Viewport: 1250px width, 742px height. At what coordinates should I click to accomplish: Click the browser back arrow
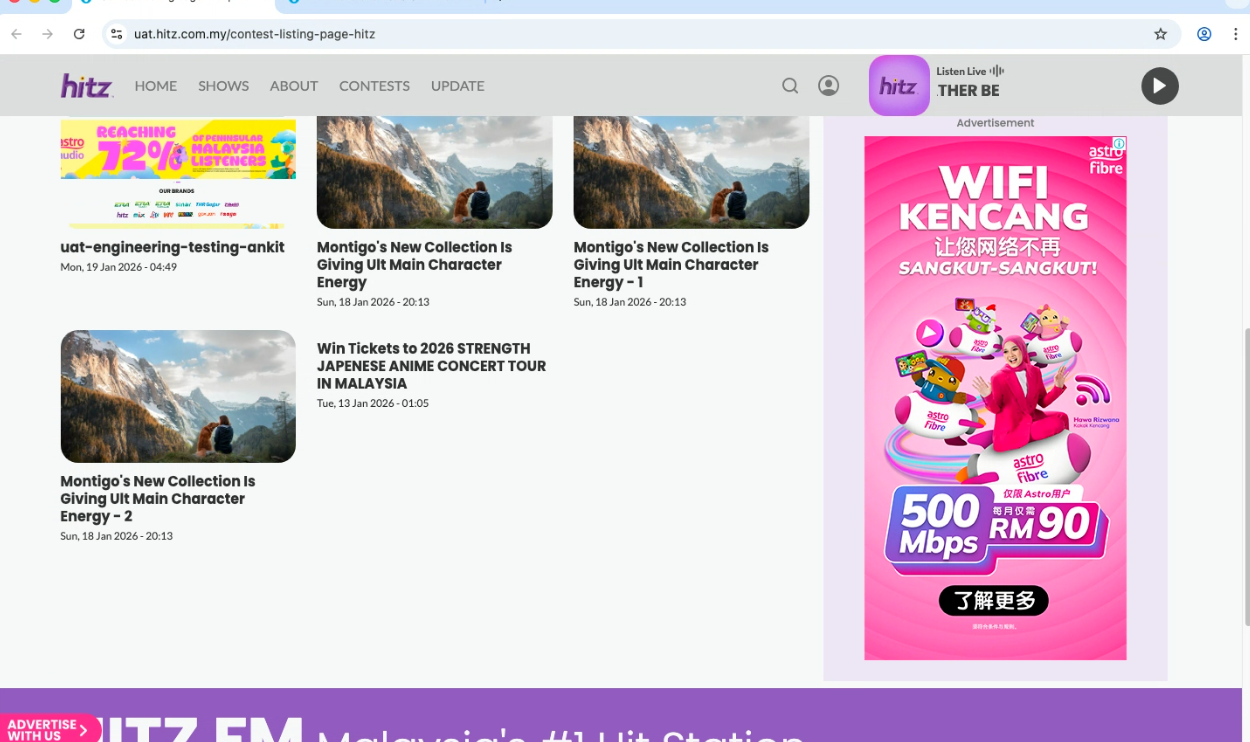(x=17, y=34)
